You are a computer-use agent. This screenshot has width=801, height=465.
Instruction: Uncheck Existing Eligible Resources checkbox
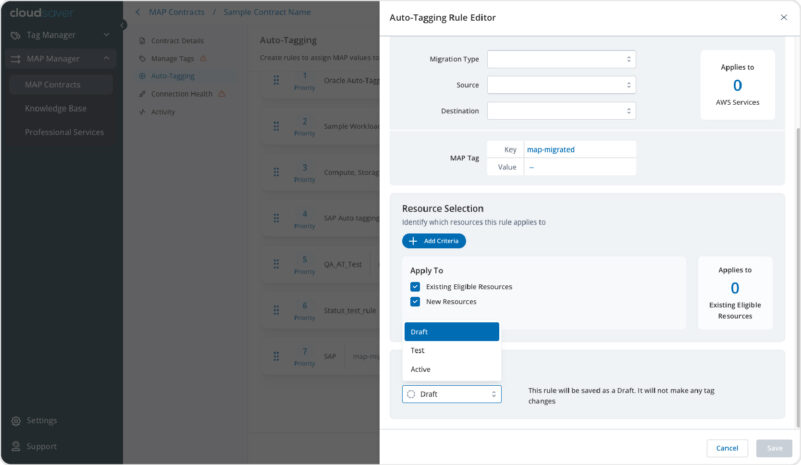point(415,287)
